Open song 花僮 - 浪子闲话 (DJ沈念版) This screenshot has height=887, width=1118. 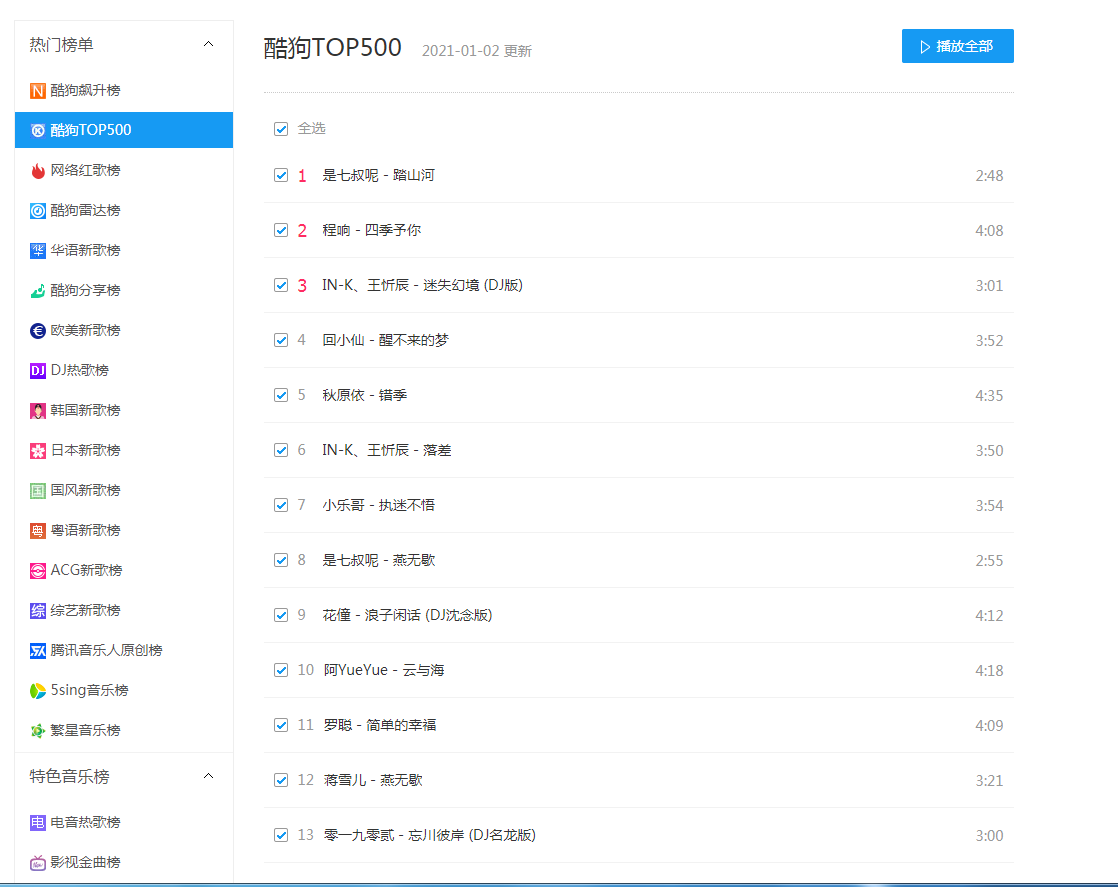(407, 615)
